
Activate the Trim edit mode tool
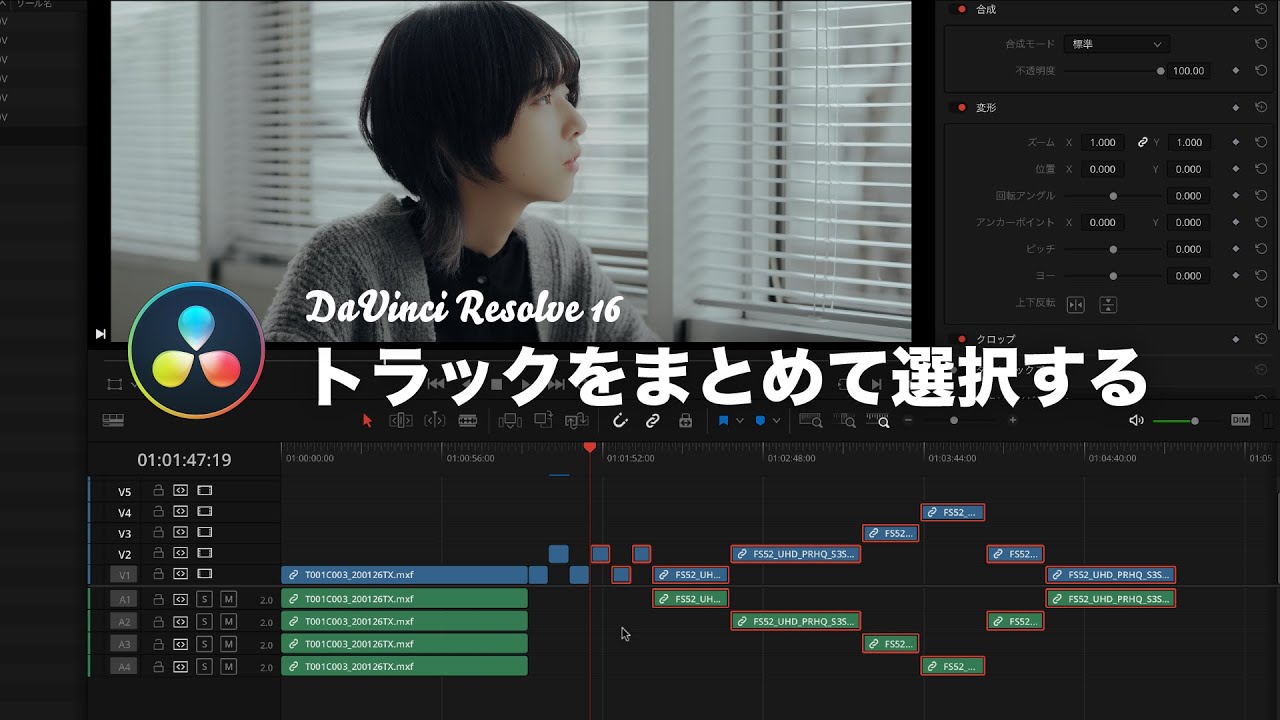[x=401, y=421]
